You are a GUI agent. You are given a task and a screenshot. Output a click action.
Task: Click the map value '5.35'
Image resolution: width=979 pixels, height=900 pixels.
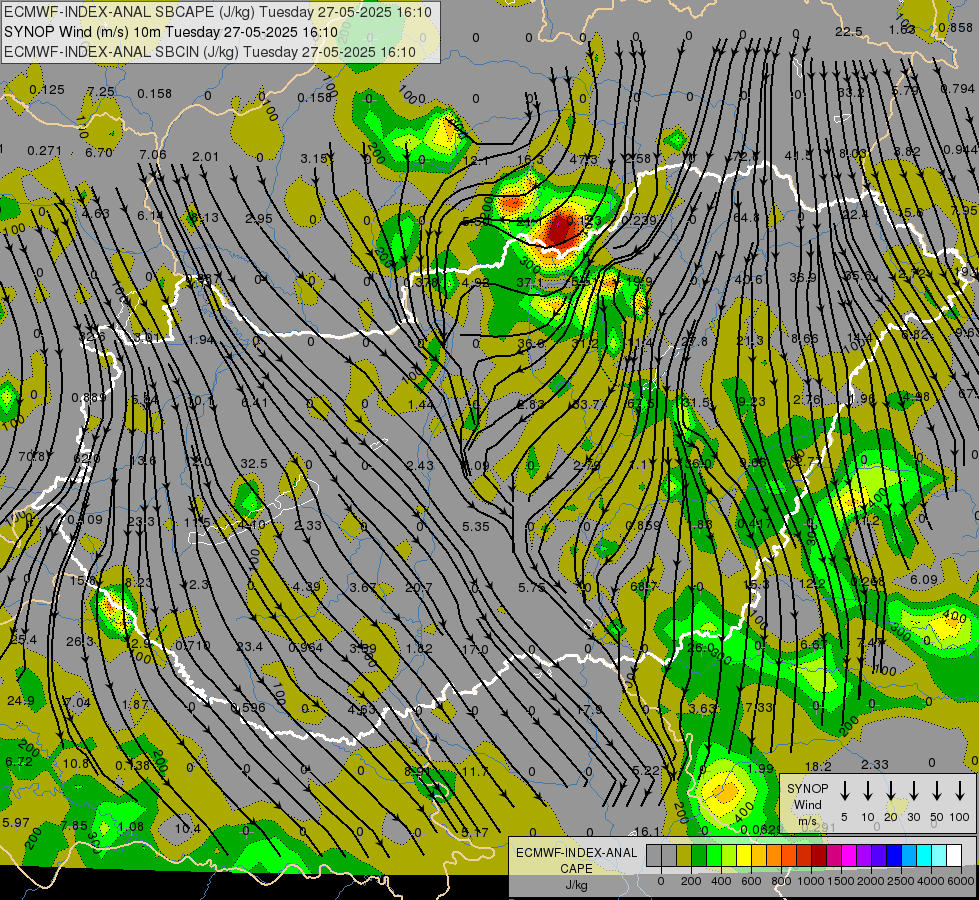(x=476, y=527)
